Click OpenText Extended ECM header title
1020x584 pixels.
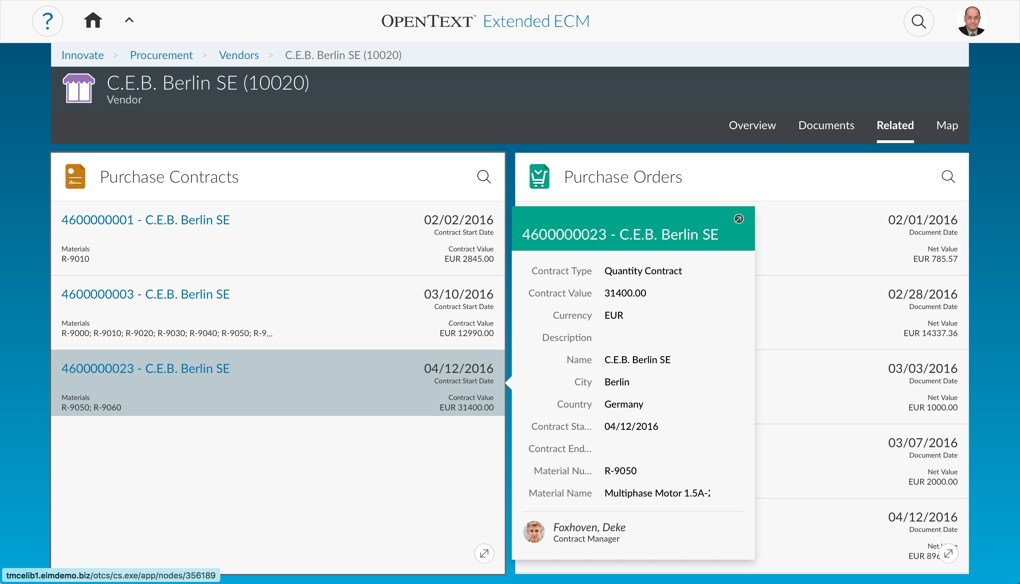[x=485, y=21]
